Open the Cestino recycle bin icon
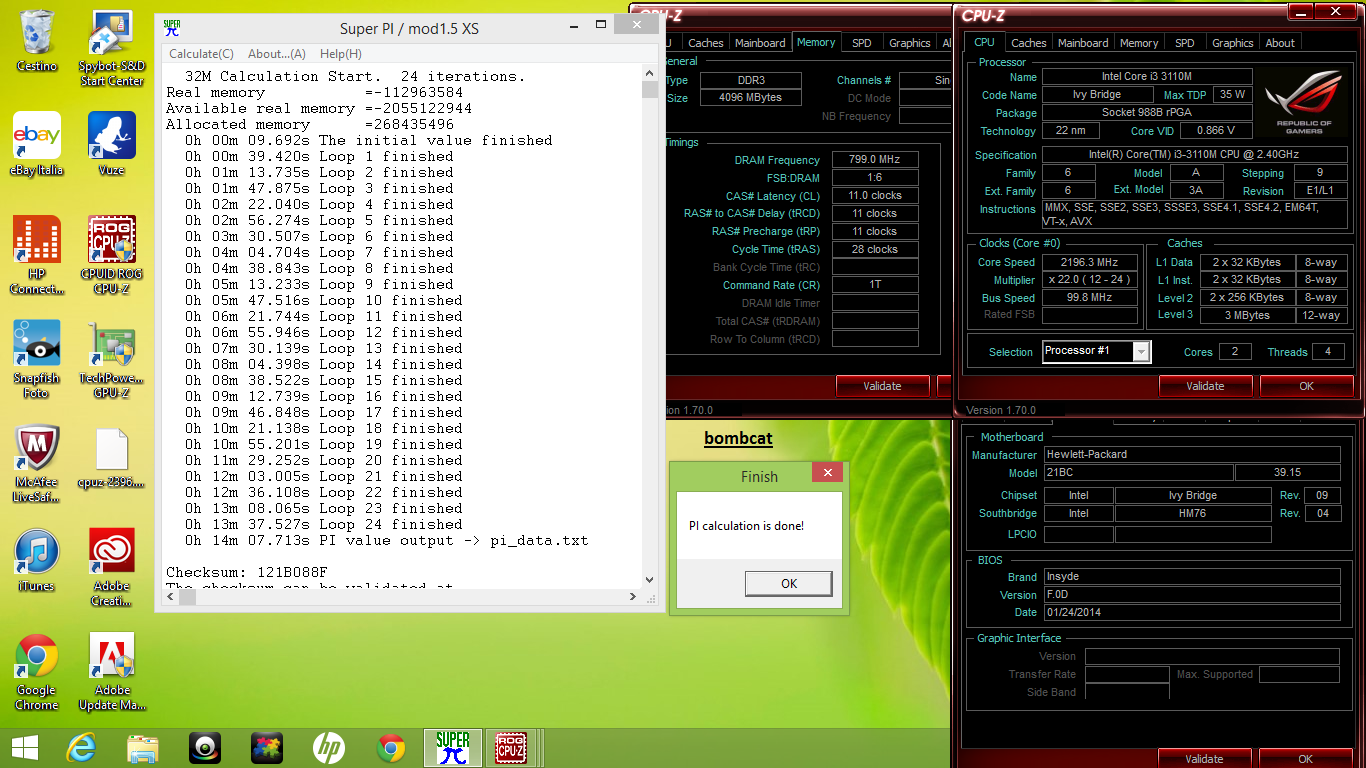The height and width of the screenshot is (768, 1366). click(37, 41)
